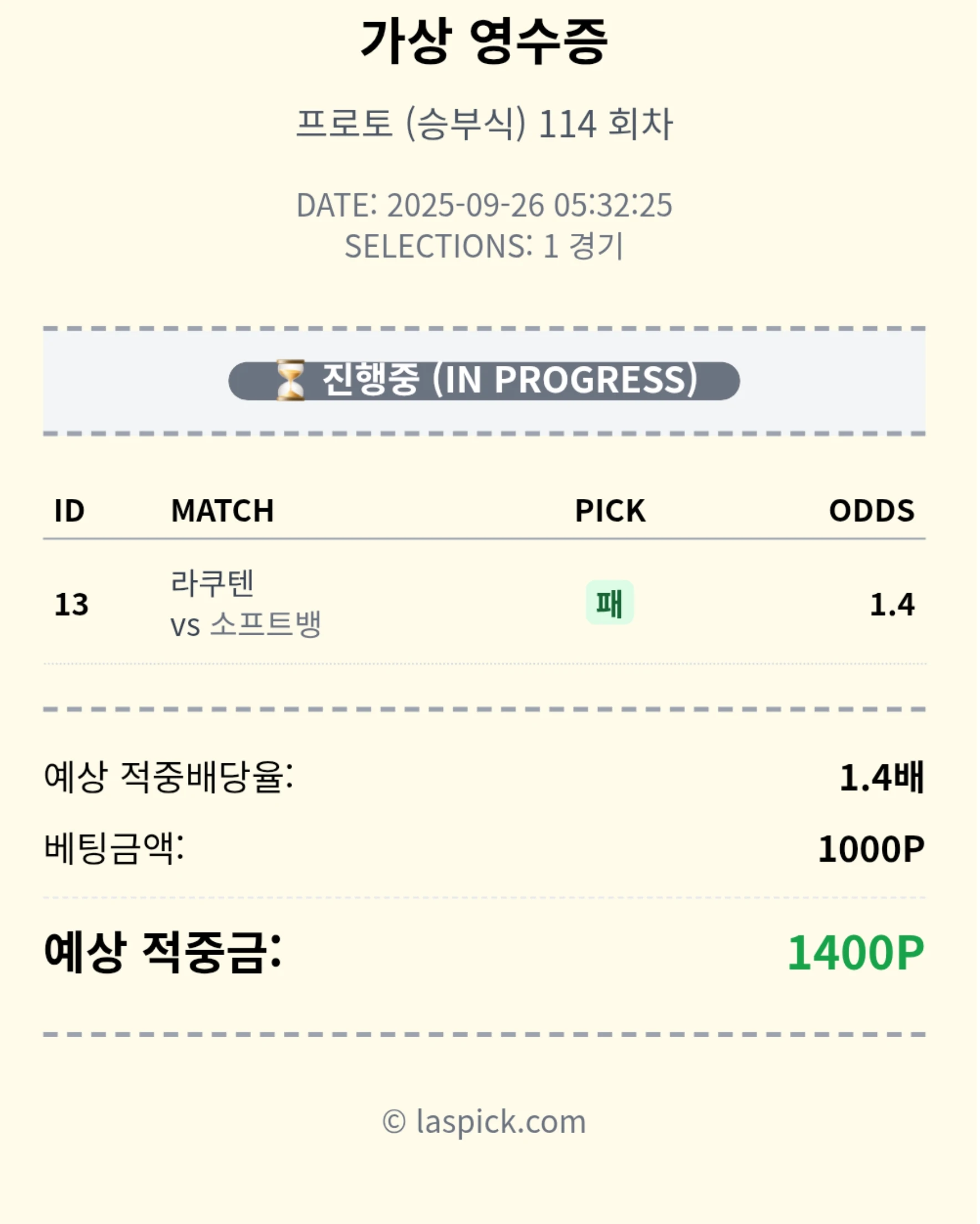Click the 1.4배 expected odds value
The width and height of the screenshot is (980, 1224).
point(882,777)
